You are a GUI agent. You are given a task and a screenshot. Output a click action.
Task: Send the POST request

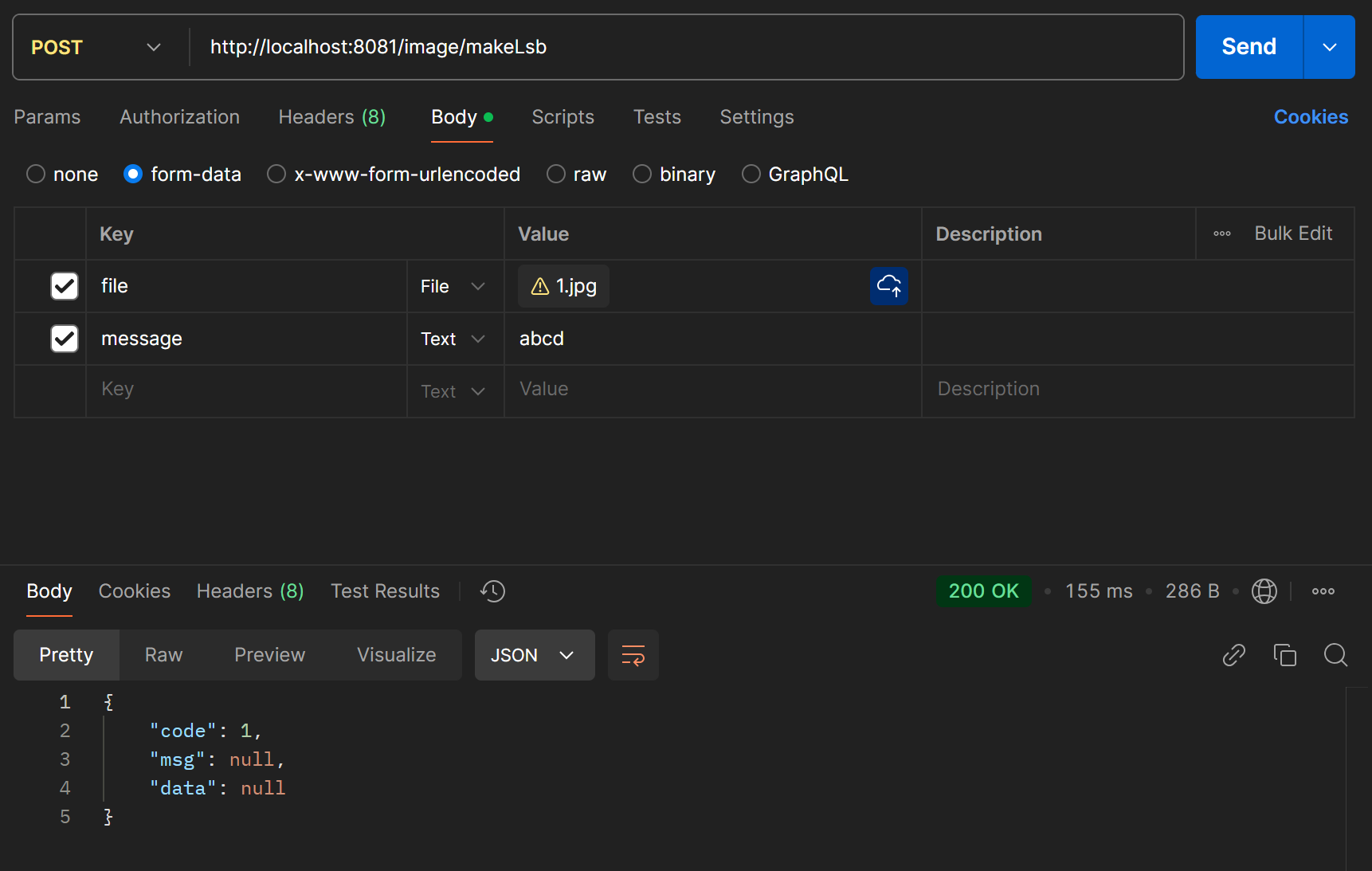pos(1249,47)
